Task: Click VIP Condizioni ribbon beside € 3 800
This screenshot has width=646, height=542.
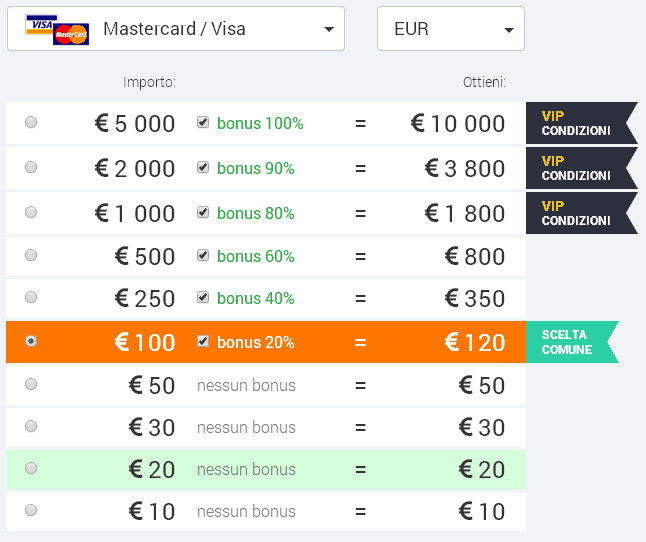Action: tap(582, 168)
